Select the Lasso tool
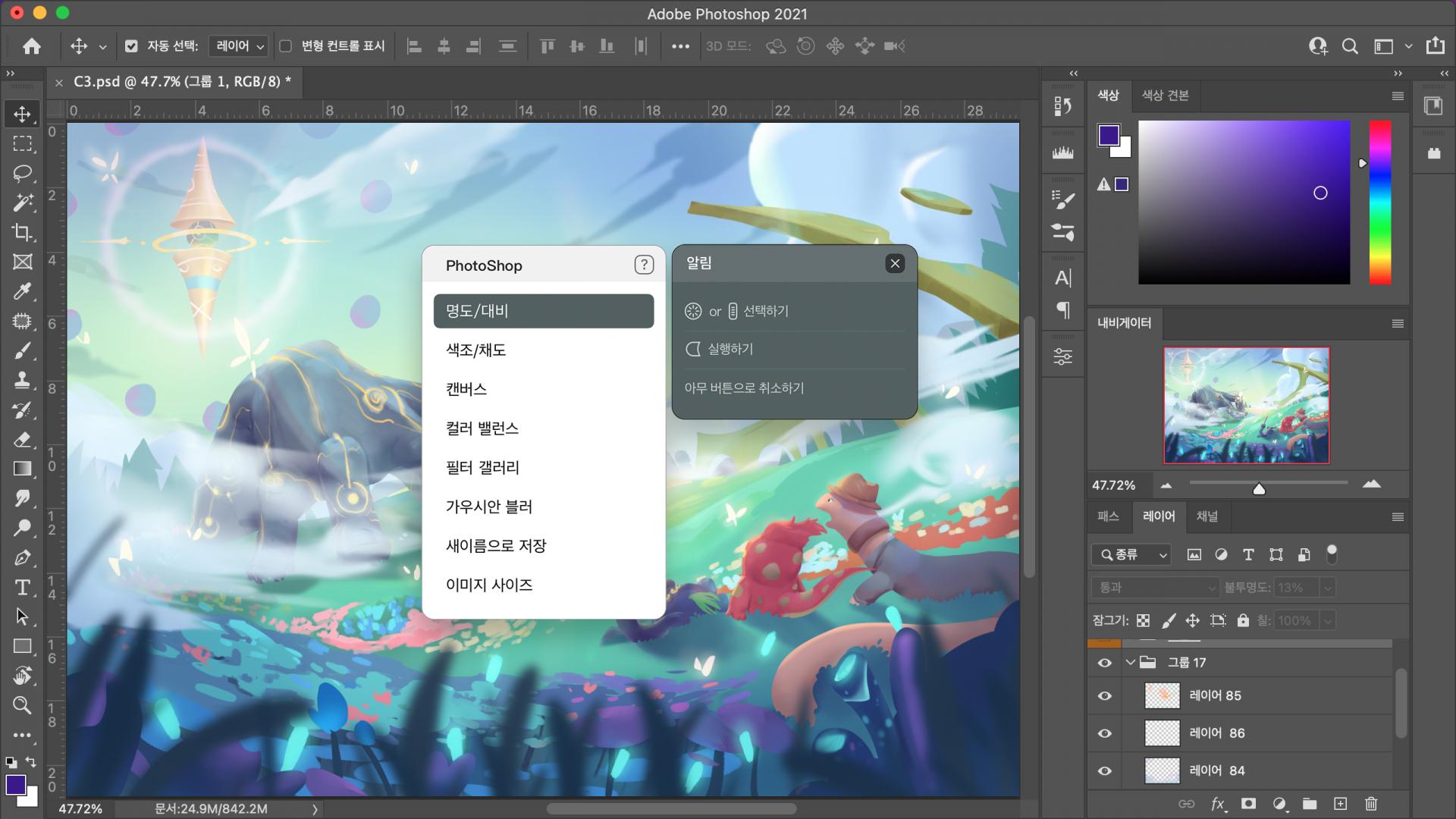Viewport: 1456px width, 819px height. click(22, 173)
